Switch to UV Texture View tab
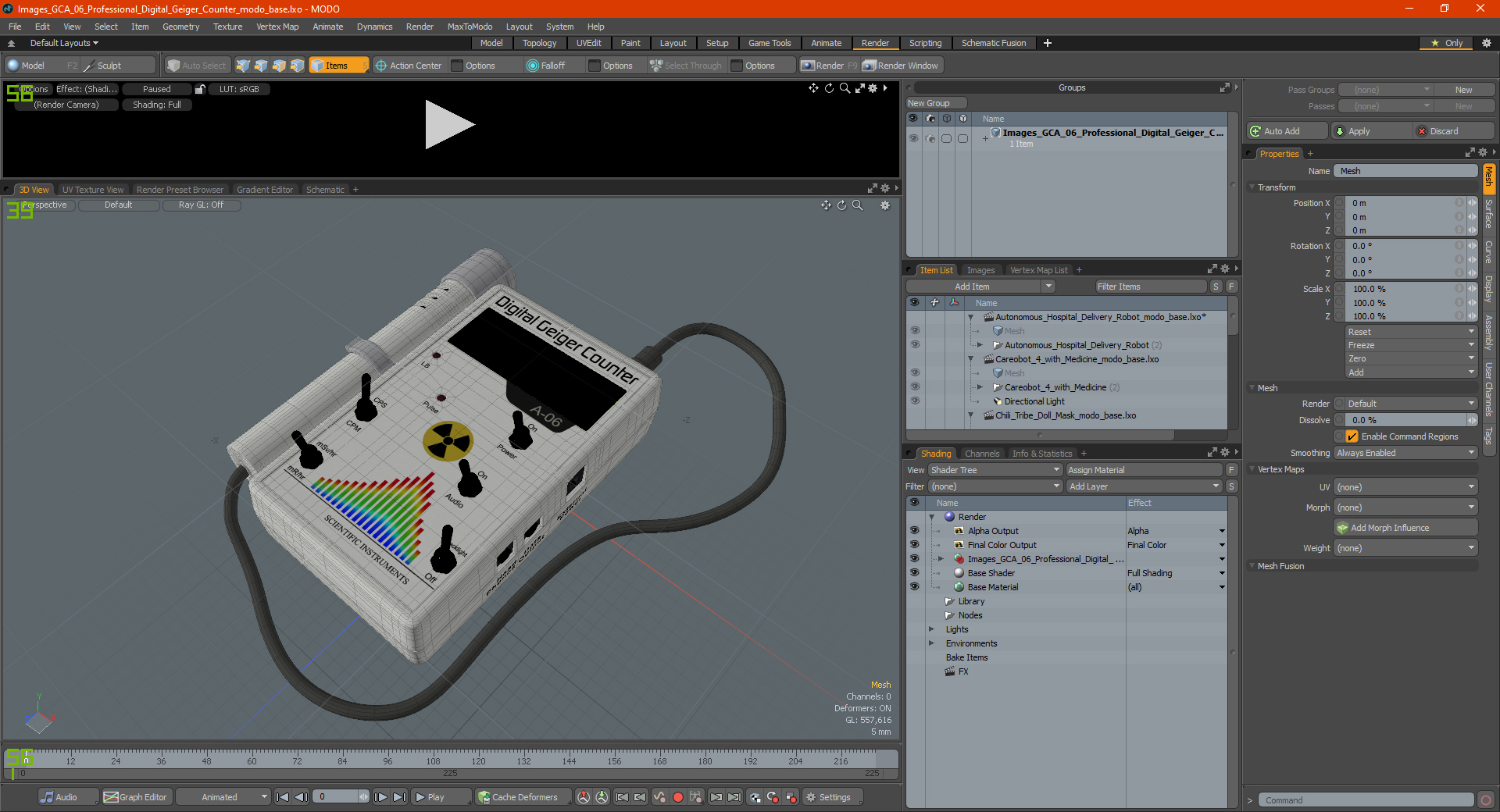The width and height of the screenshot is (1500, 812). (93, 190)
